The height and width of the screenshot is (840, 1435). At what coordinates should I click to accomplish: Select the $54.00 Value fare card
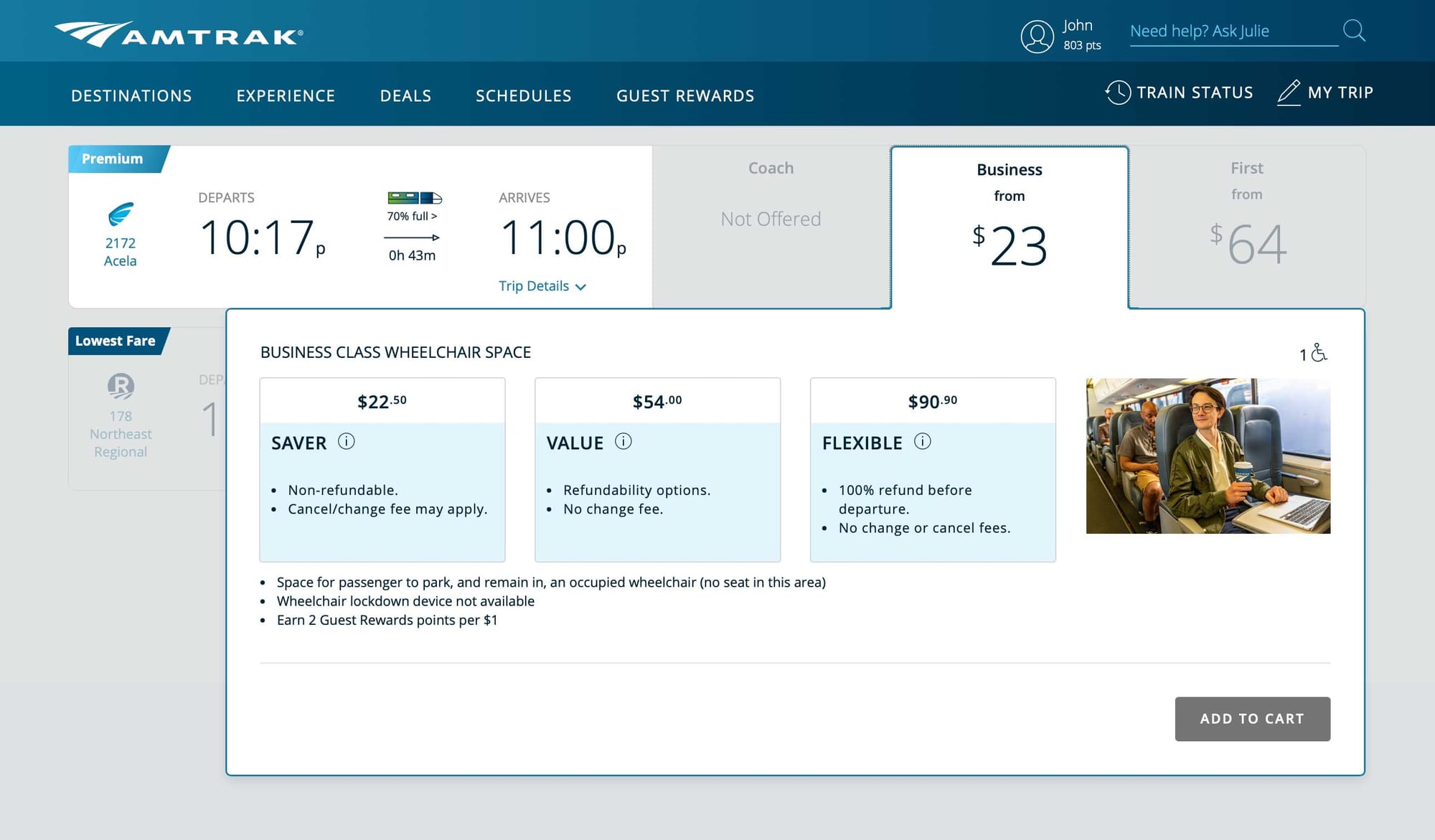[657, 469]
